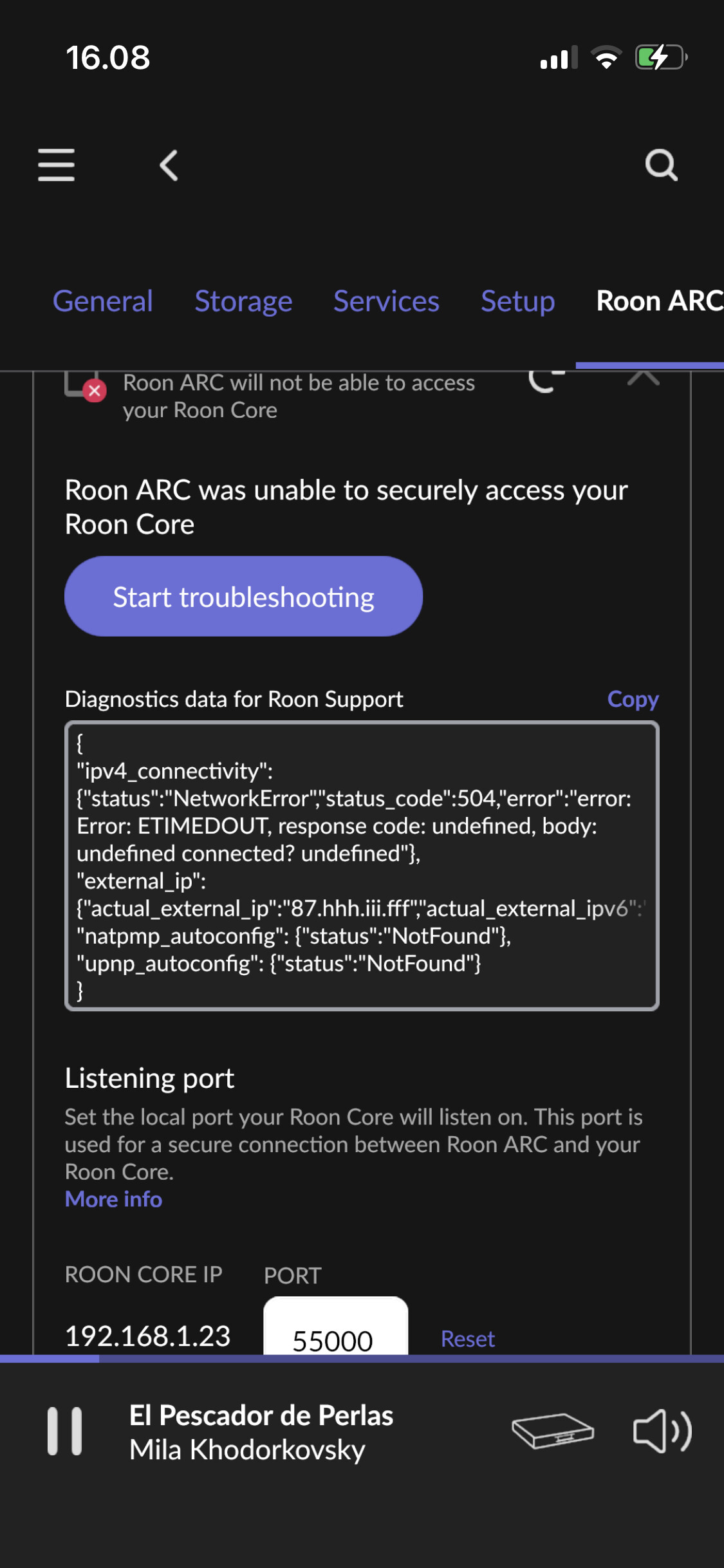The height and width of the screenshot is (1568, 724).
Task: Copy the diagnostics data
Action: point(633,699)
